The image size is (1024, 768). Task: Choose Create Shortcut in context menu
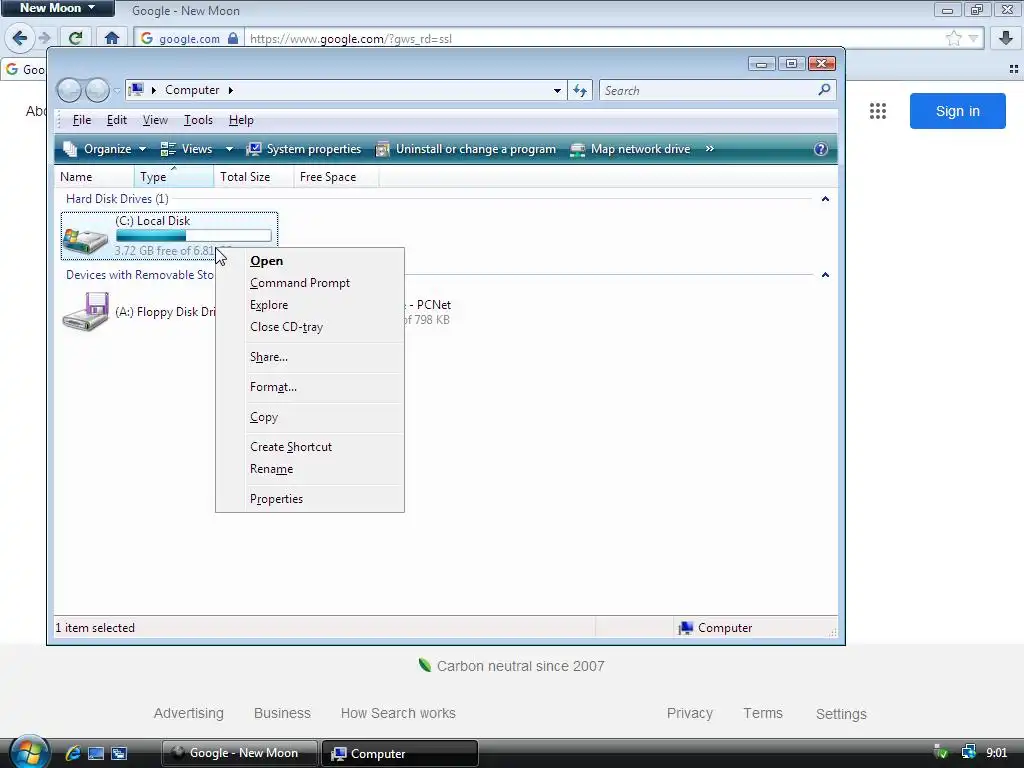point(310,447)
